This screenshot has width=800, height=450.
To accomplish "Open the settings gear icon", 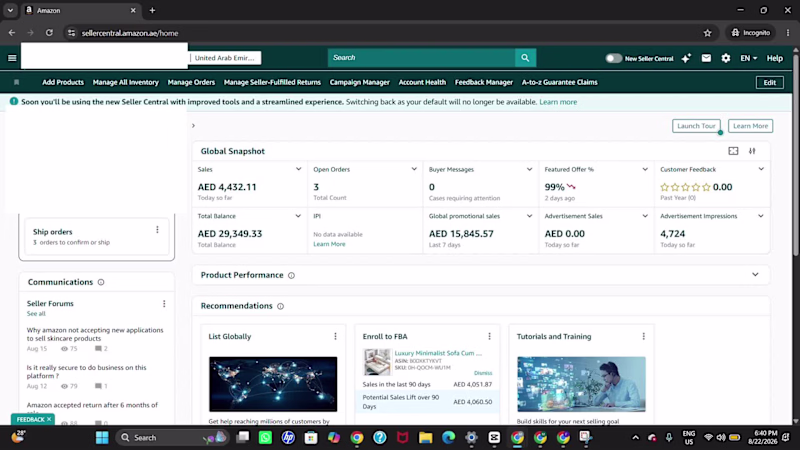I will [726, 58].
